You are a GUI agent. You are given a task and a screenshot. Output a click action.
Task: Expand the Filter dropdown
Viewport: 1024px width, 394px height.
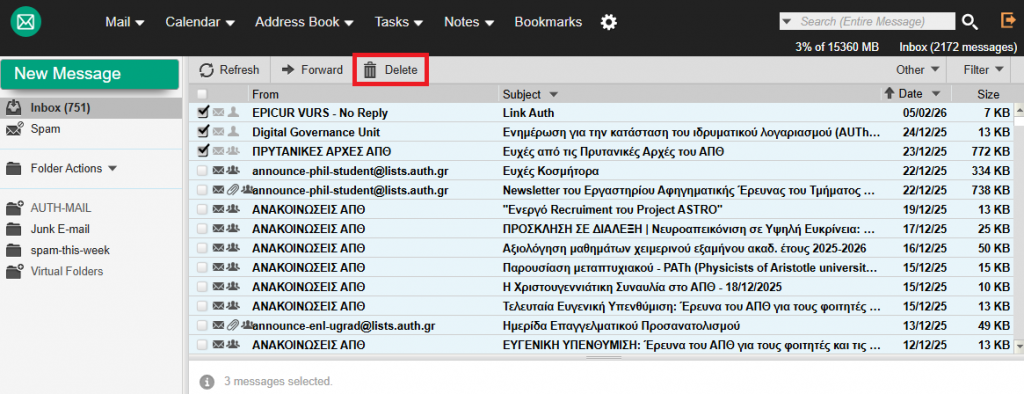pos(984,69)
